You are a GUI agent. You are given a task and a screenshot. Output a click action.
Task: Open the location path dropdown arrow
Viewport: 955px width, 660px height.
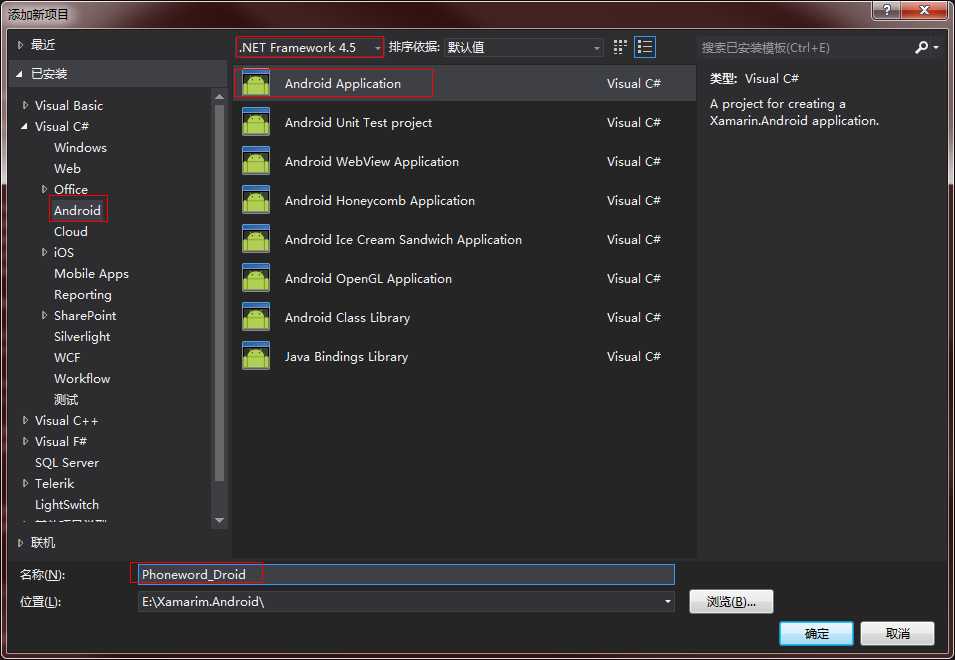click(668, 602)
